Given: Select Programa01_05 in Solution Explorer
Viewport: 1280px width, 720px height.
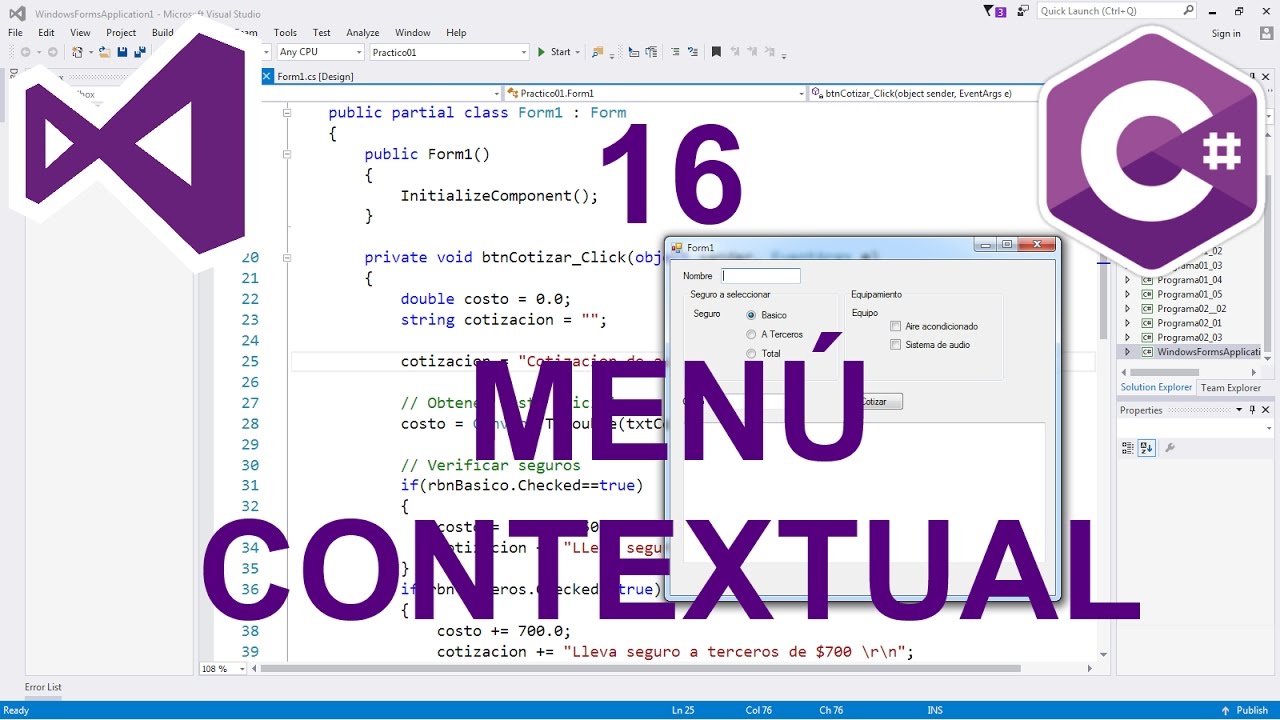Looking at the screenshot, I should [x=1189, y=294].
